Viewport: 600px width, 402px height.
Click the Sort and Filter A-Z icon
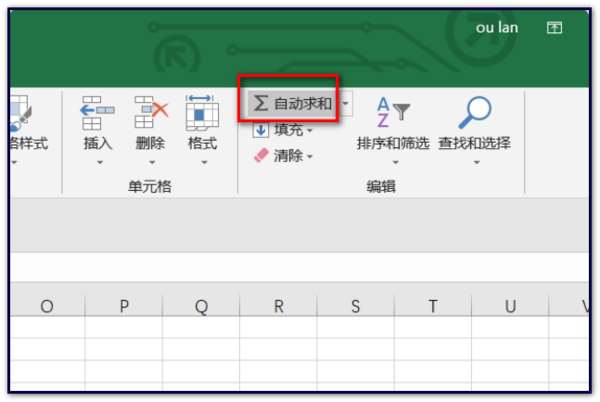coord(393,112)
